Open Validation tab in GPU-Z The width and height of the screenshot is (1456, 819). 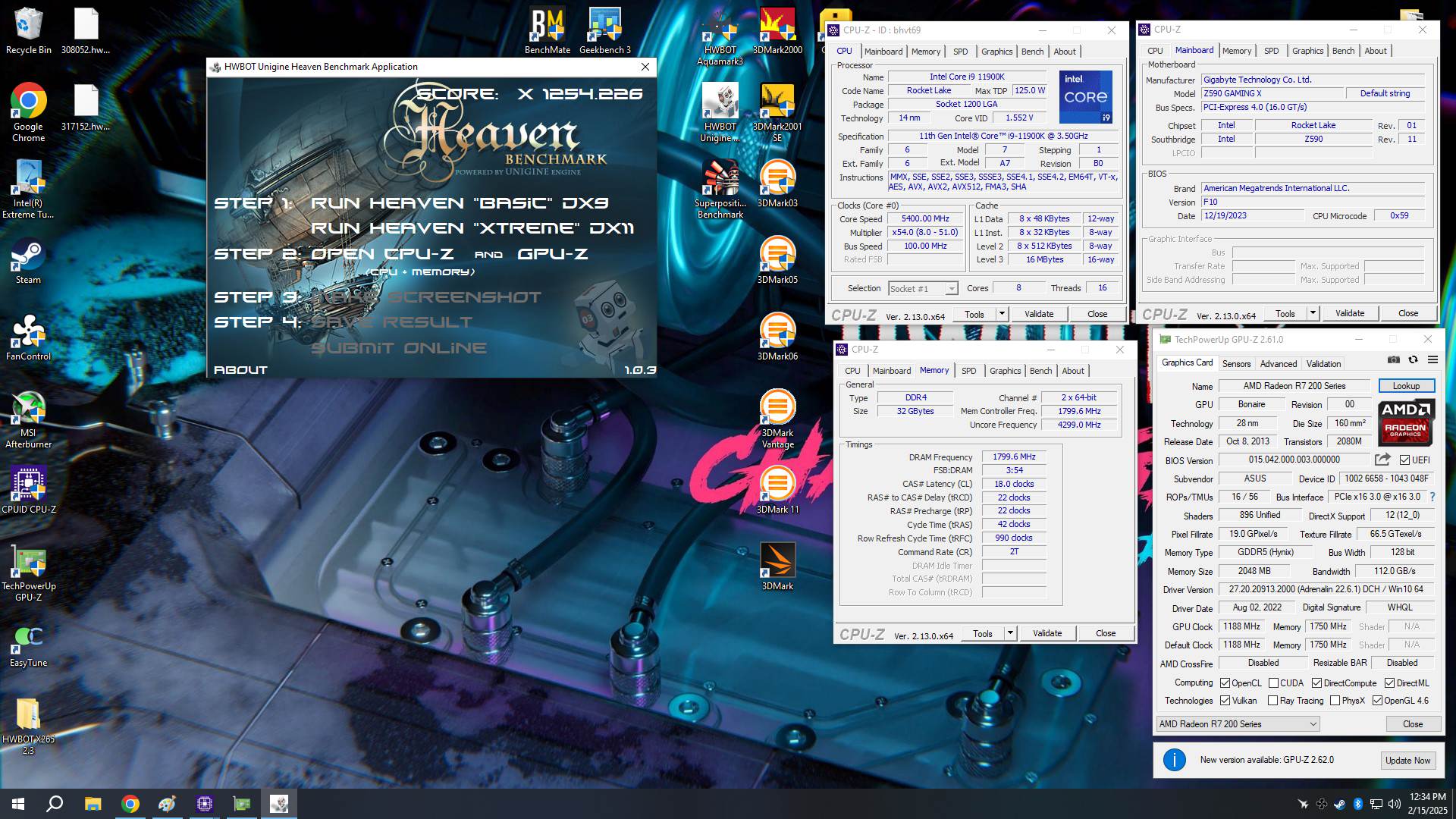coord(1323,364)
